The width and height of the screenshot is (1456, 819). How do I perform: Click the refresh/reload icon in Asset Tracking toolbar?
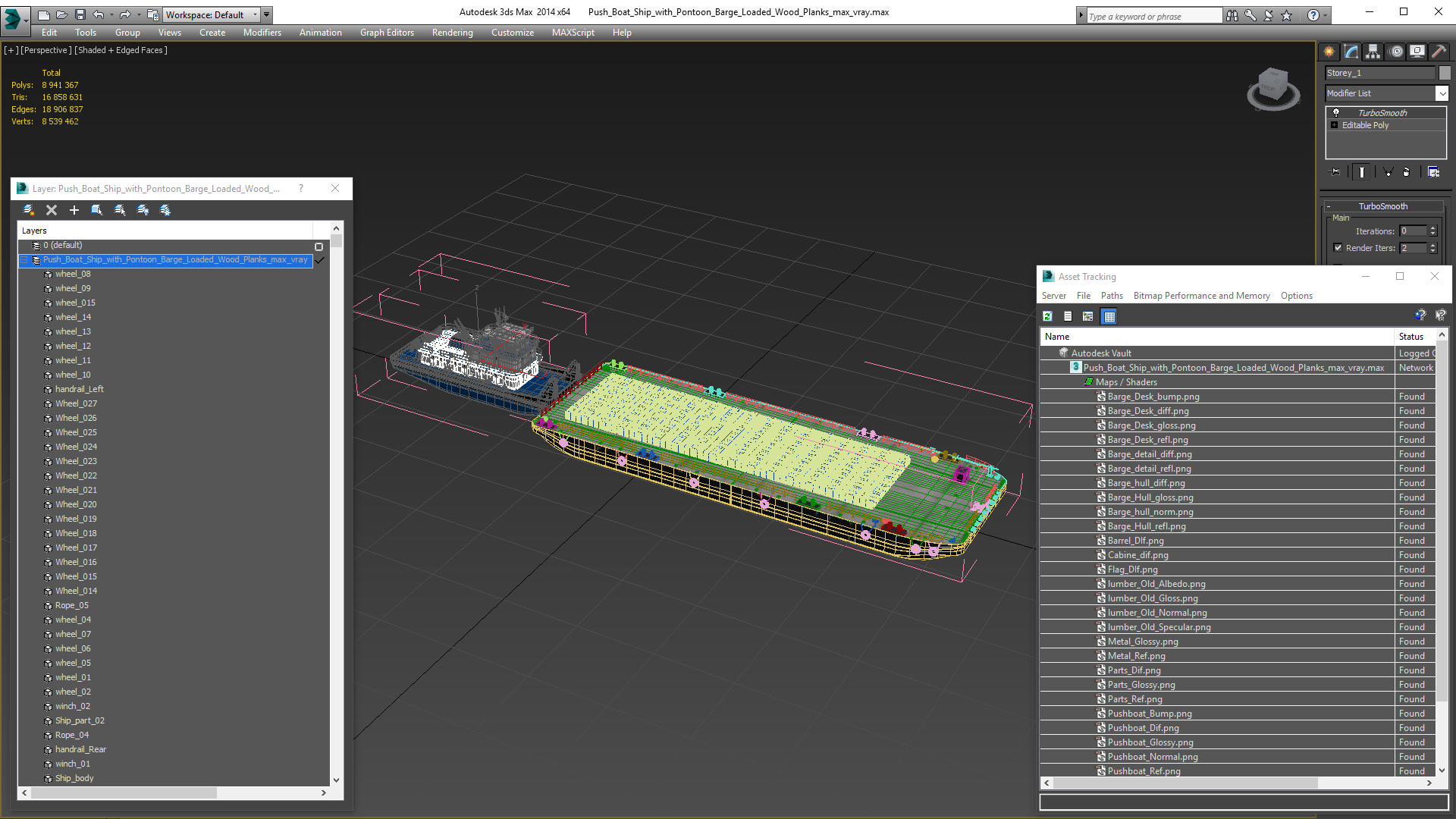(x=1048, y=316)
